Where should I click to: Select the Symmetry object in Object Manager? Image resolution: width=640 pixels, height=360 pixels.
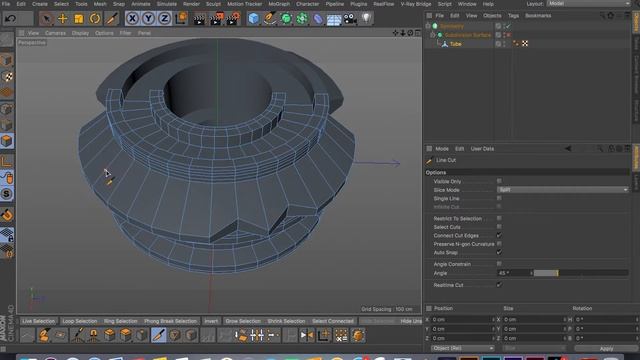pyautogui.click(x=451, y=26)
